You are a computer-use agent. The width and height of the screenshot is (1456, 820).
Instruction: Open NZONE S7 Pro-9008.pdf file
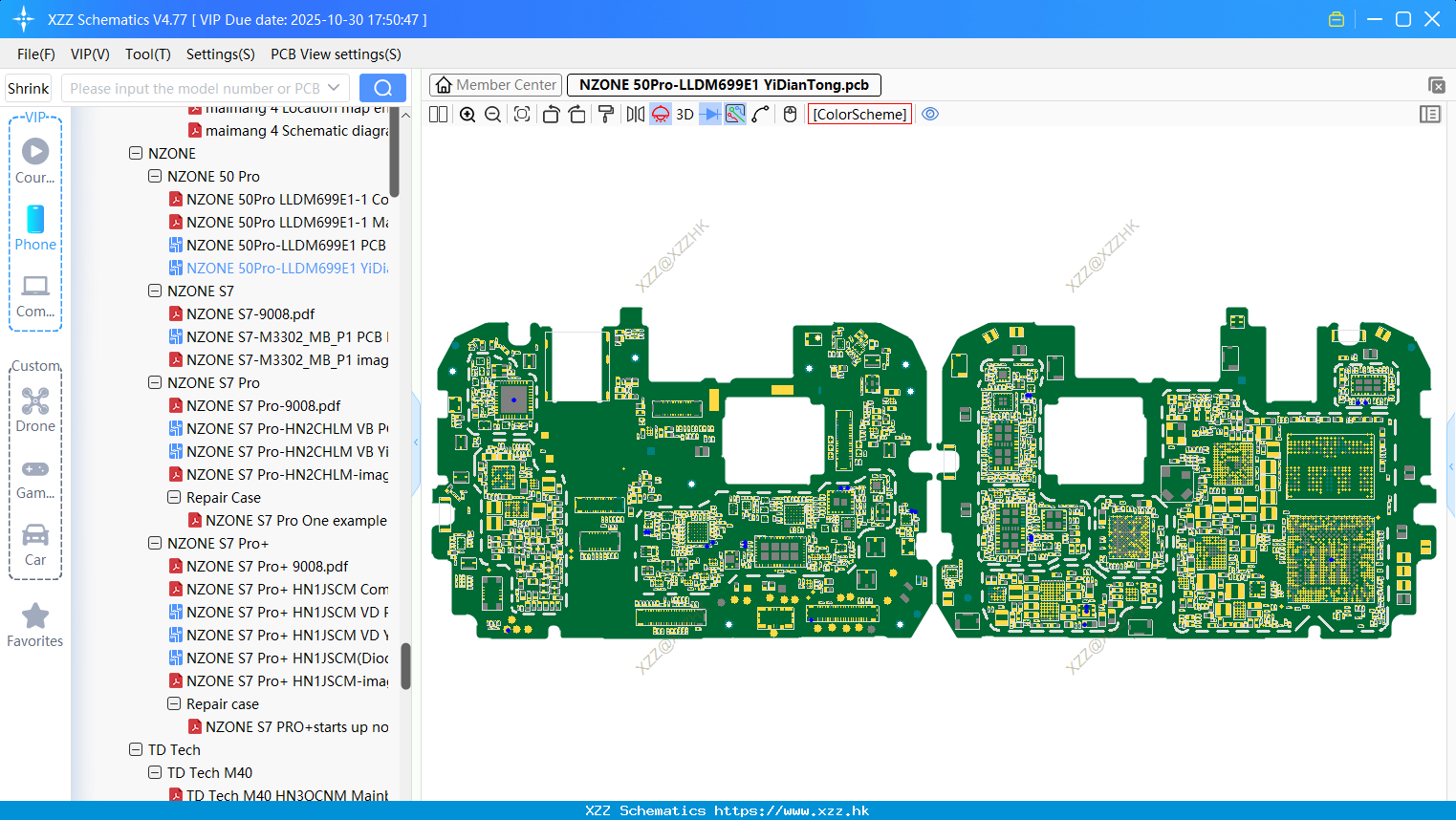coord(254,405)
